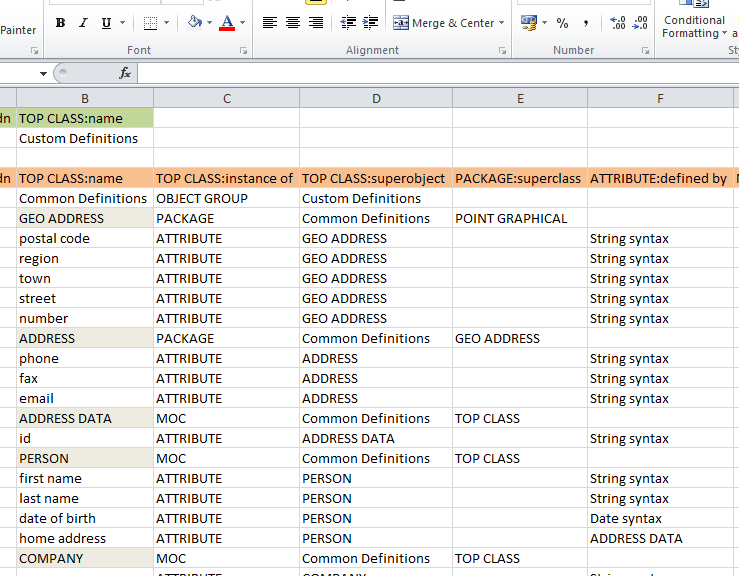Viewport: 739px width, 576px height.
Task: Open the Name Box dropdown
Action: point(43,73)
